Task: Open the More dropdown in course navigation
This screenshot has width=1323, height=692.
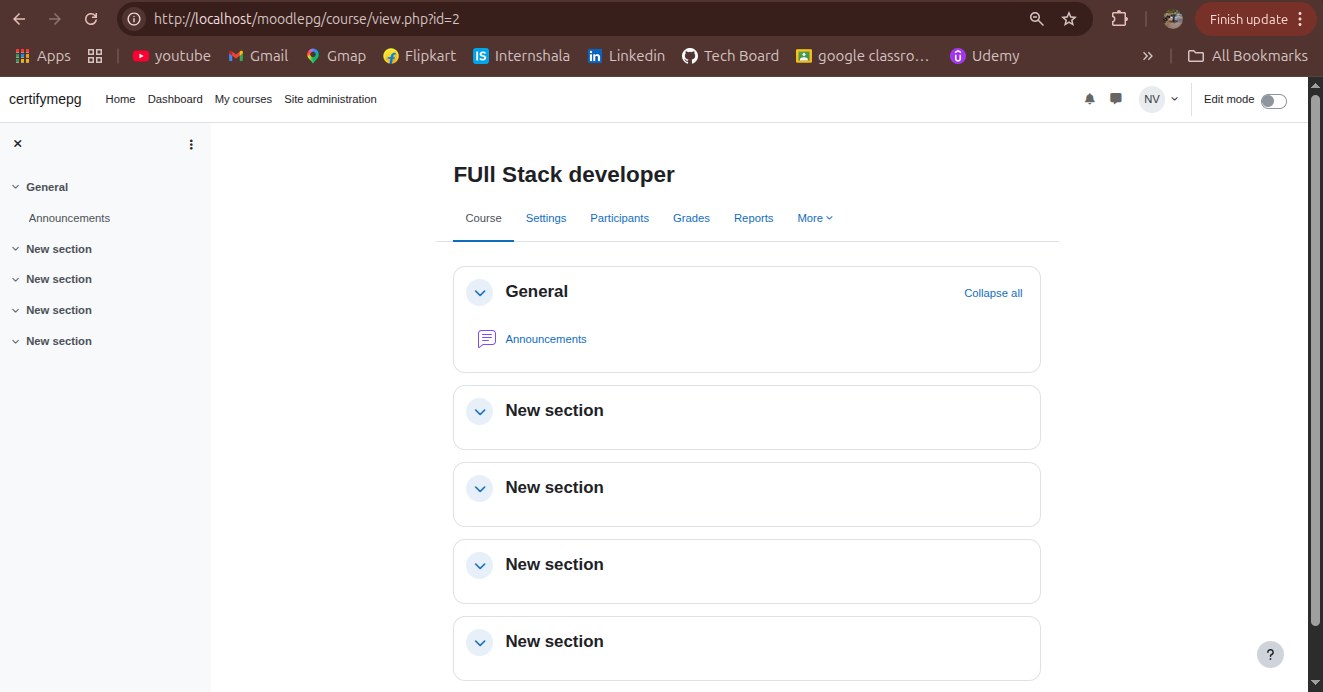Action: pyautogui.click(x=815, y=218)
